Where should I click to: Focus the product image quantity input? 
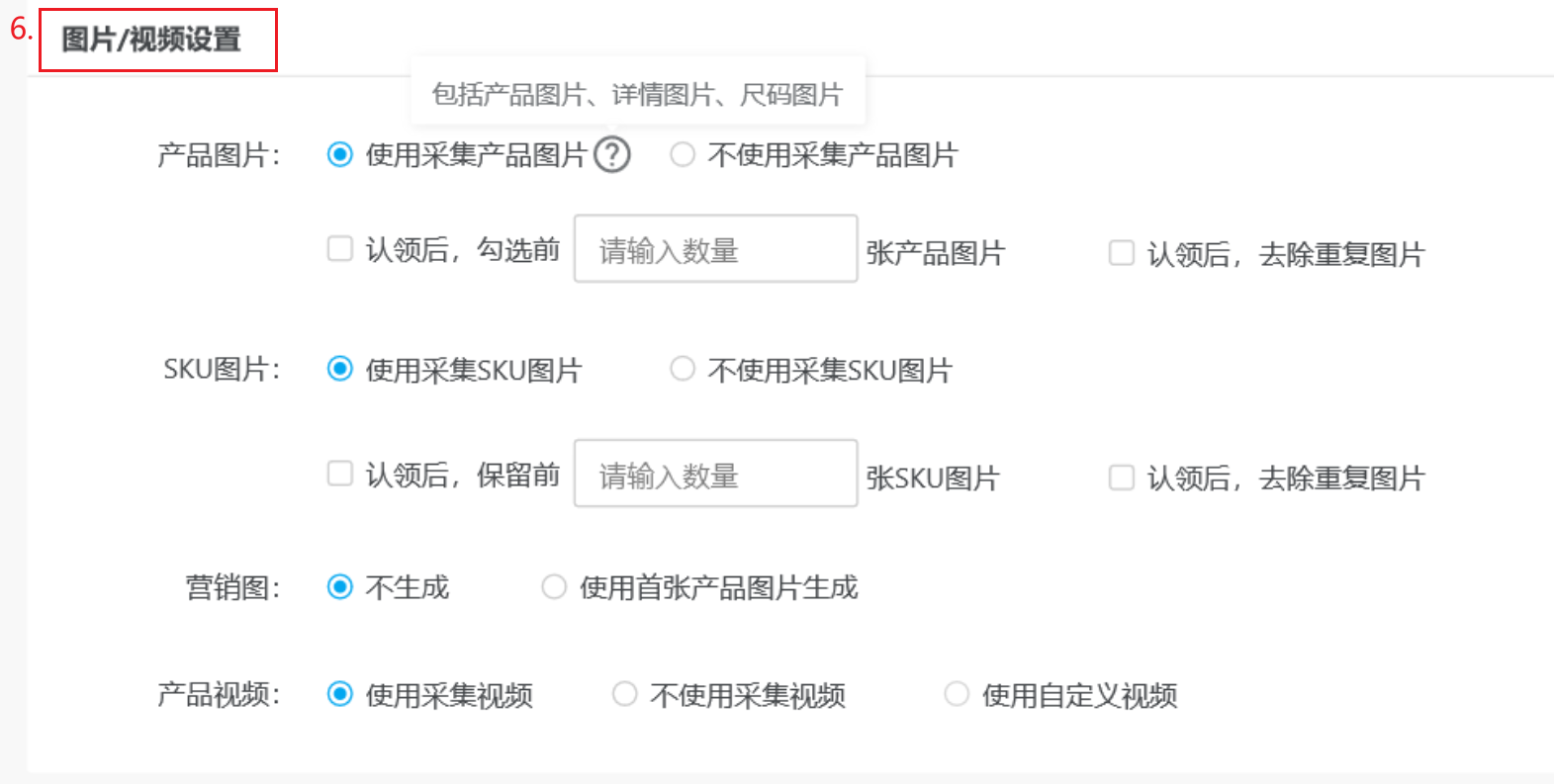tap(715, 249)
